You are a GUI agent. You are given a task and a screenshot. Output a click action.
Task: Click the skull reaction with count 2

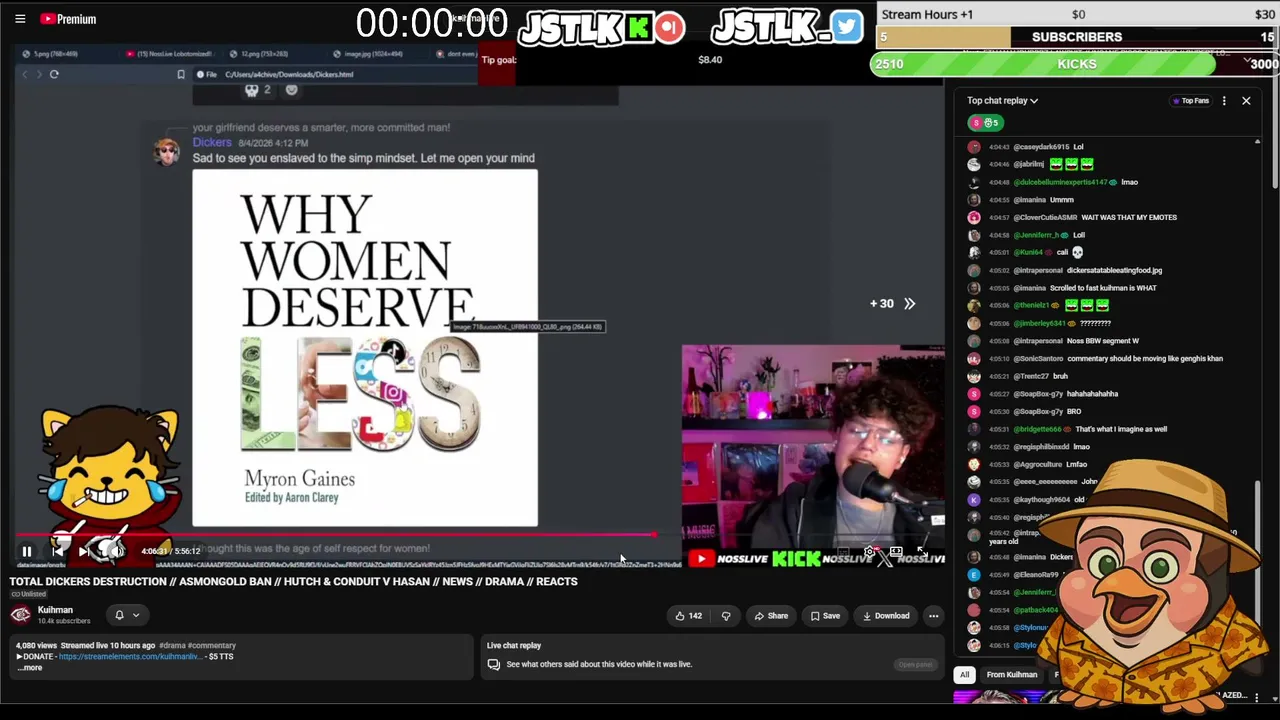click(258, 90)
